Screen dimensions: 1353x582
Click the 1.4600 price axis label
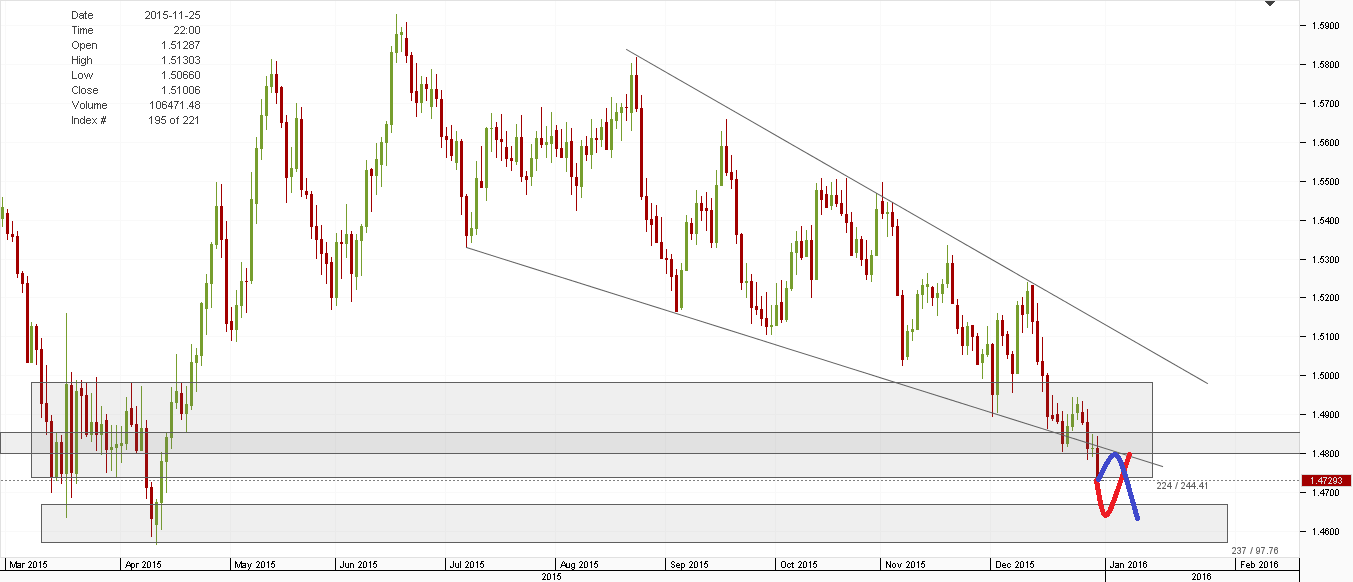(x=1323, y=532)
